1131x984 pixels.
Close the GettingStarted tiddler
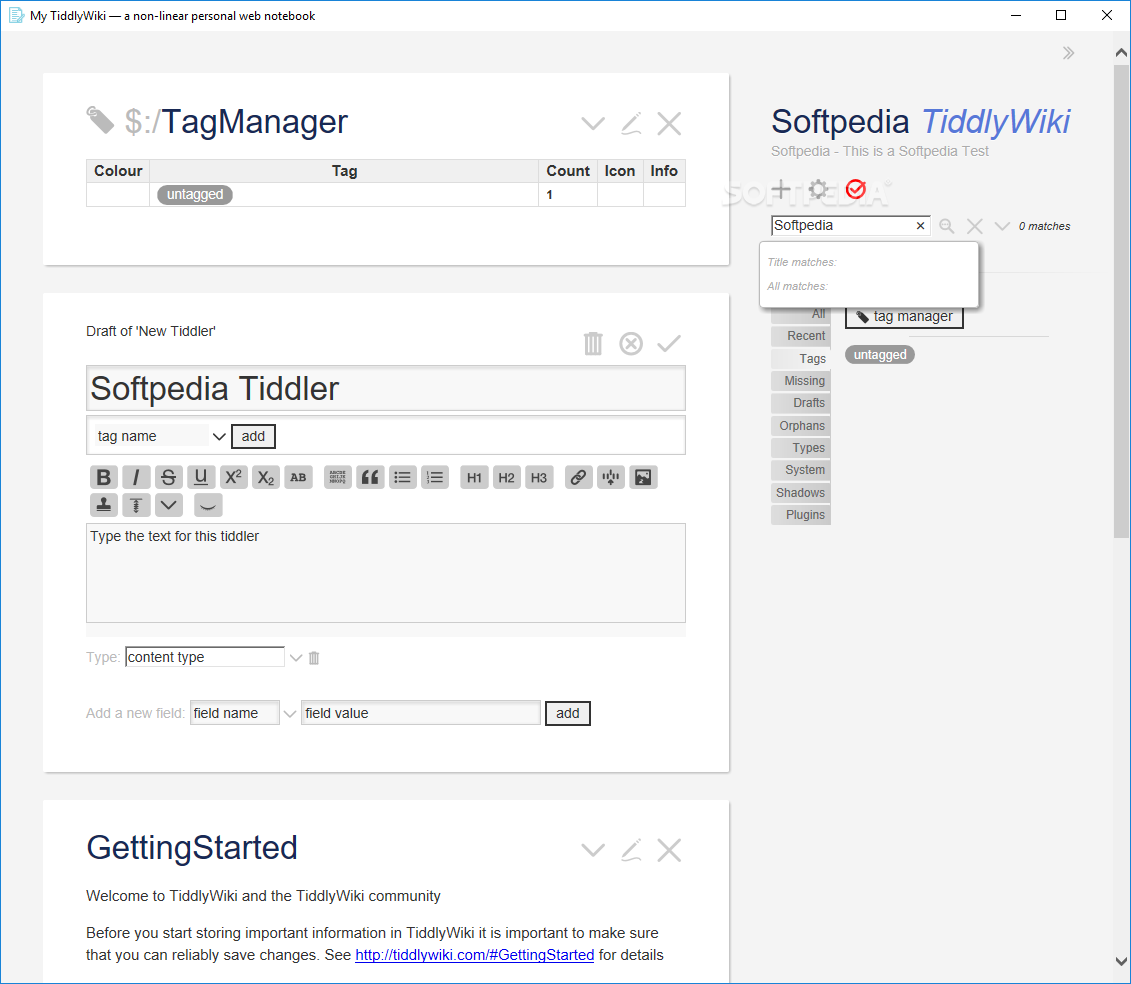click(669, 850)
